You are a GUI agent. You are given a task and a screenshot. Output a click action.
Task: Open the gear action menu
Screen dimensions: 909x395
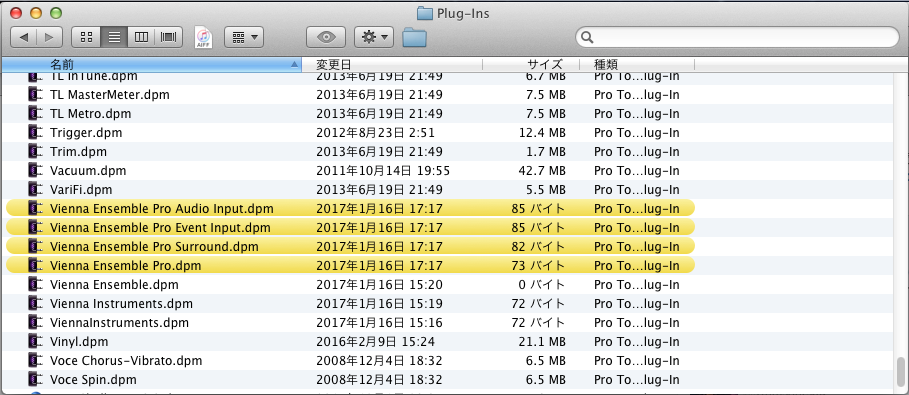(374, 37)
